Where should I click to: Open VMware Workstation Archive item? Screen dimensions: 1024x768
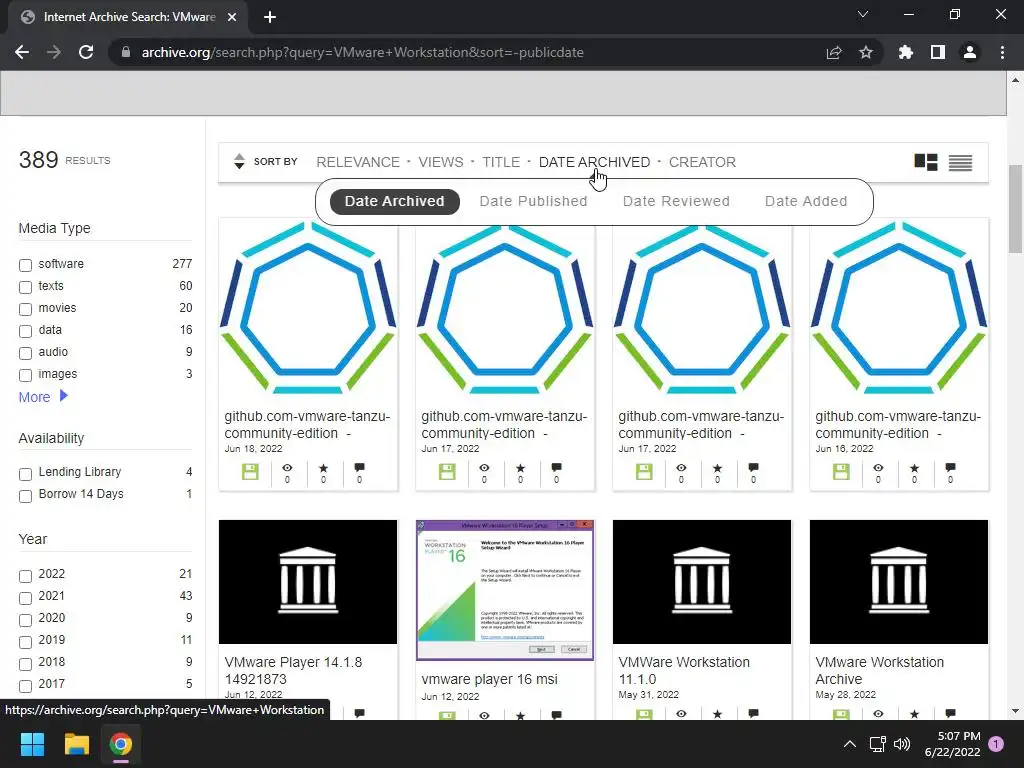point(879,671)
